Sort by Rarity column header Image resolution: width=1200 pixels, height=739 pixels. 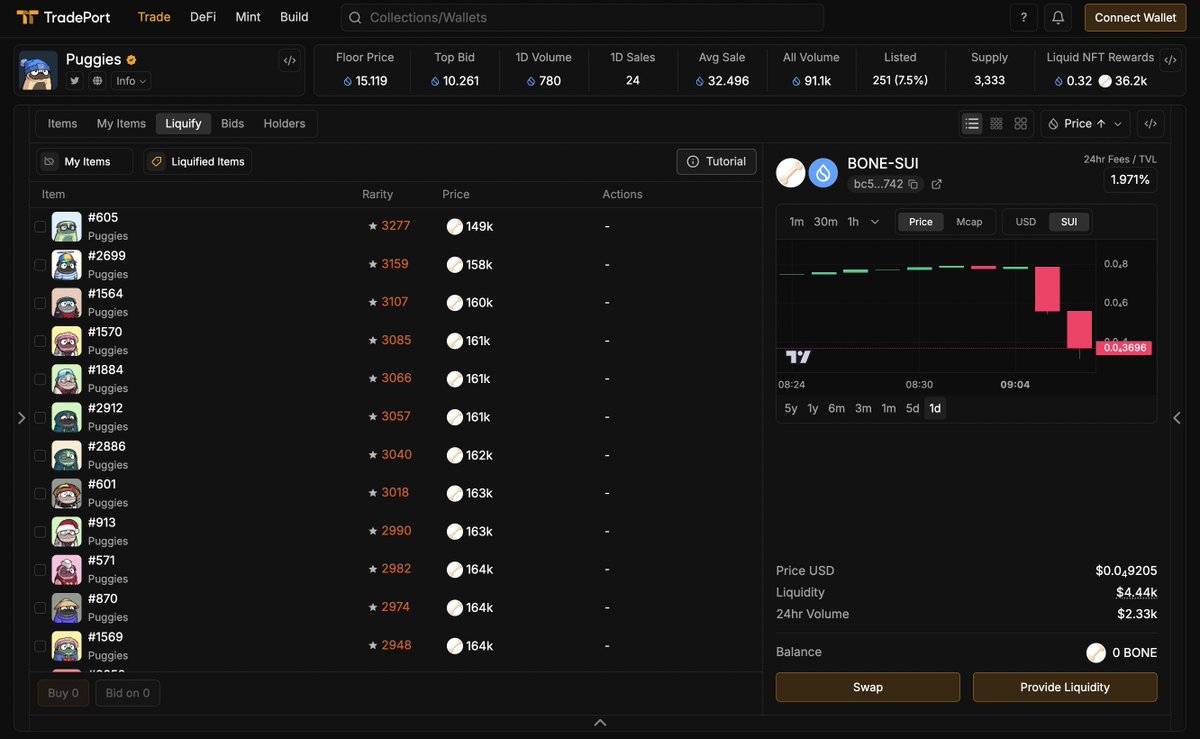(x=377, y=194)
